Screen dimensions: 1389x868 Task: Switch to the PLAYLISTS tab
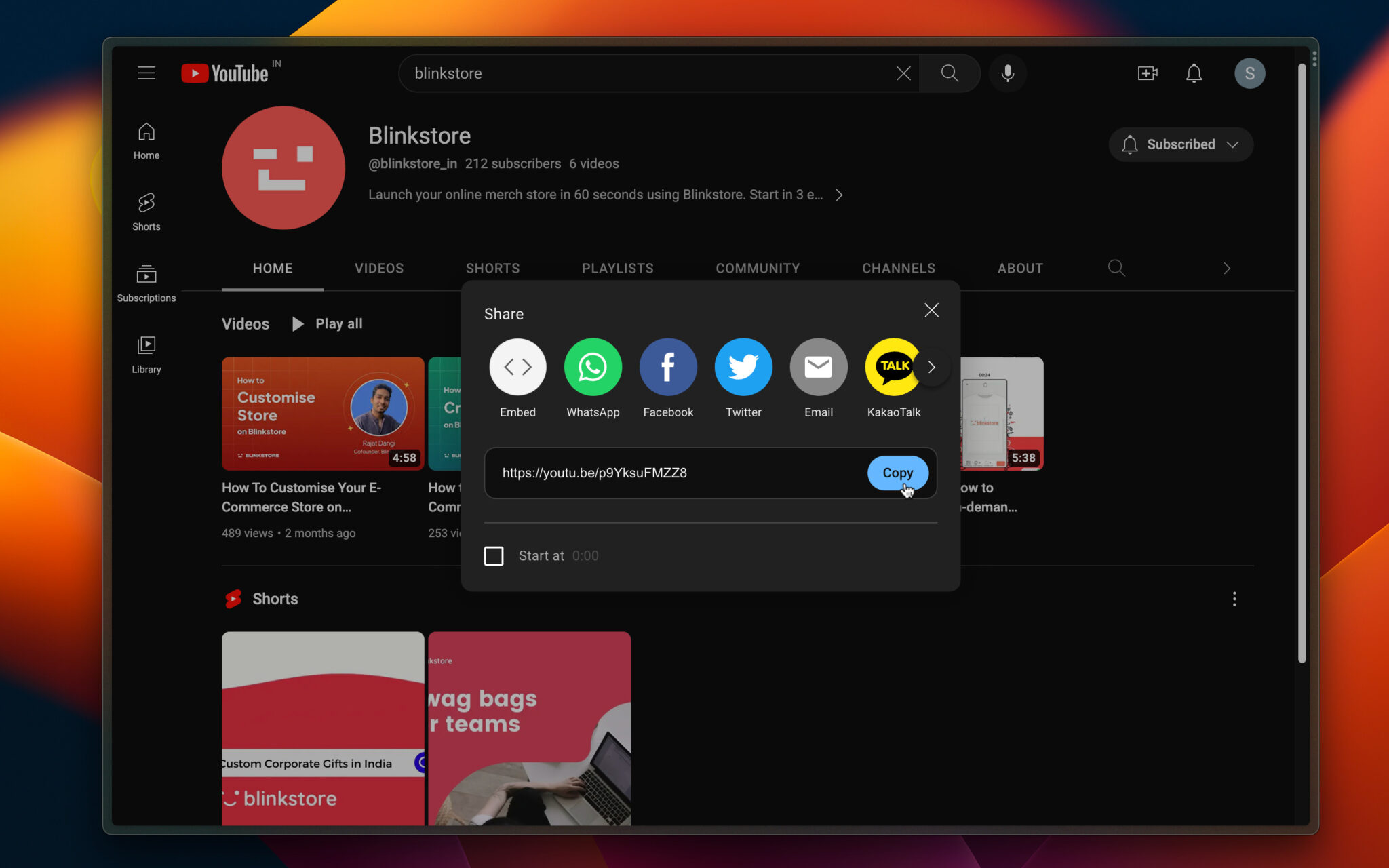click(x=618, y=269)
